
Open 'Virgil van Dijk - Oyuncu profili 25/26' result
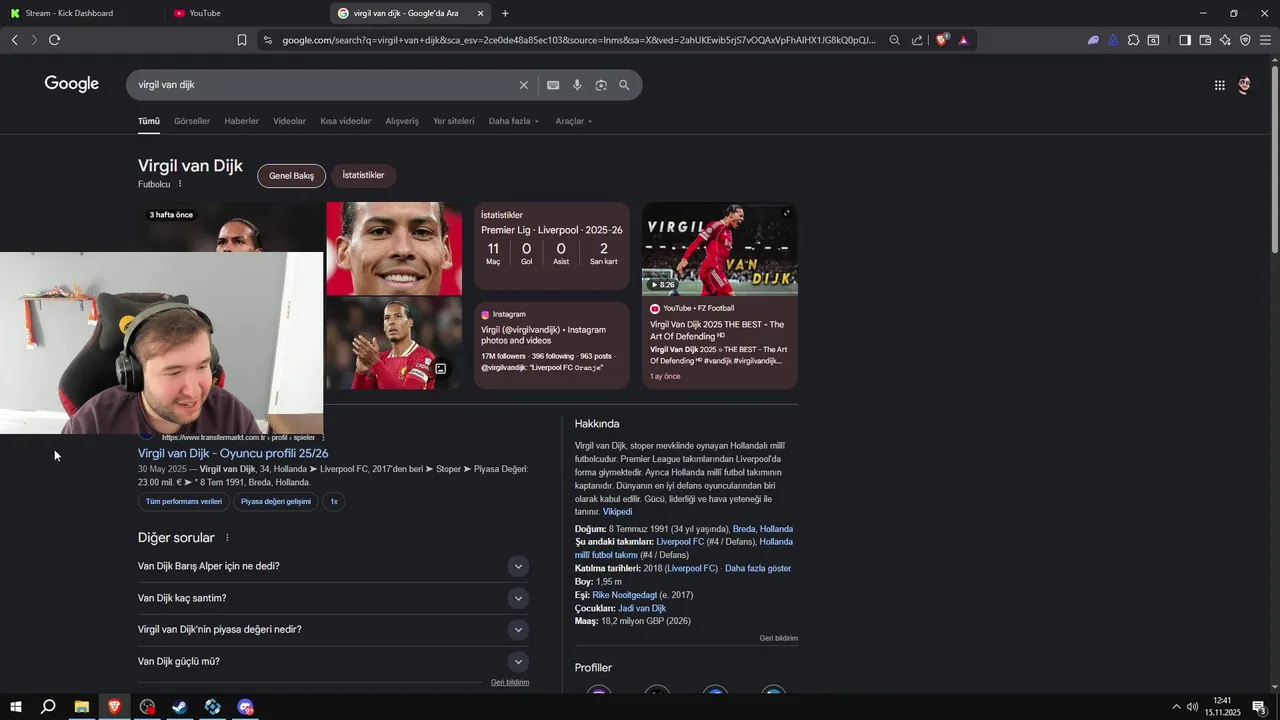[x=233, y=454]
